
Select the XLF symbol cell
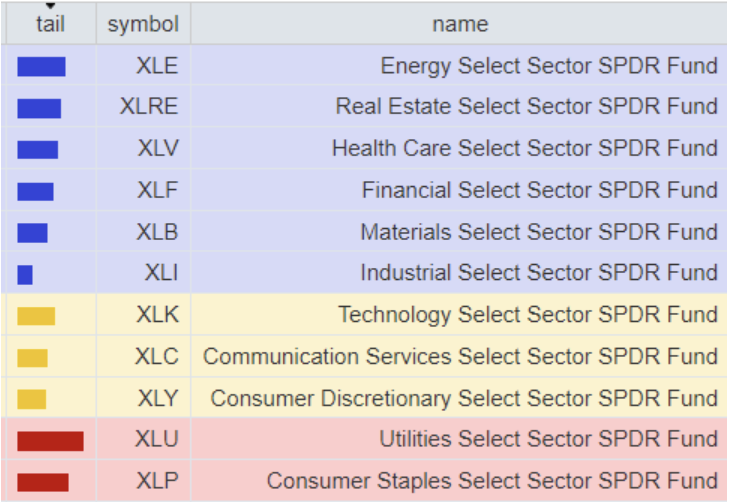coord(158,191)
